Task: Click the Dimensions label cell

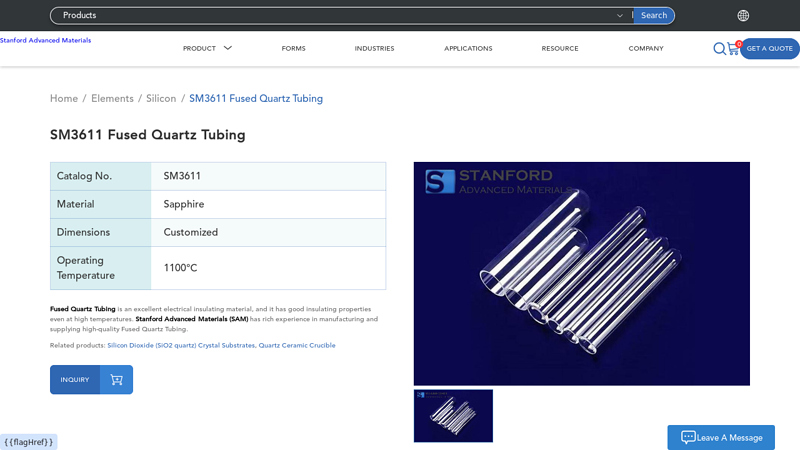Action: [101, 232]
